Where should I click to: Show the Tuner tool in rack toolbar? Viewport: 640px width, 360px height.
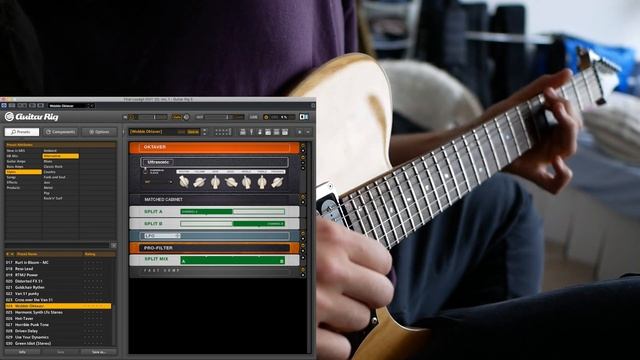252,132
